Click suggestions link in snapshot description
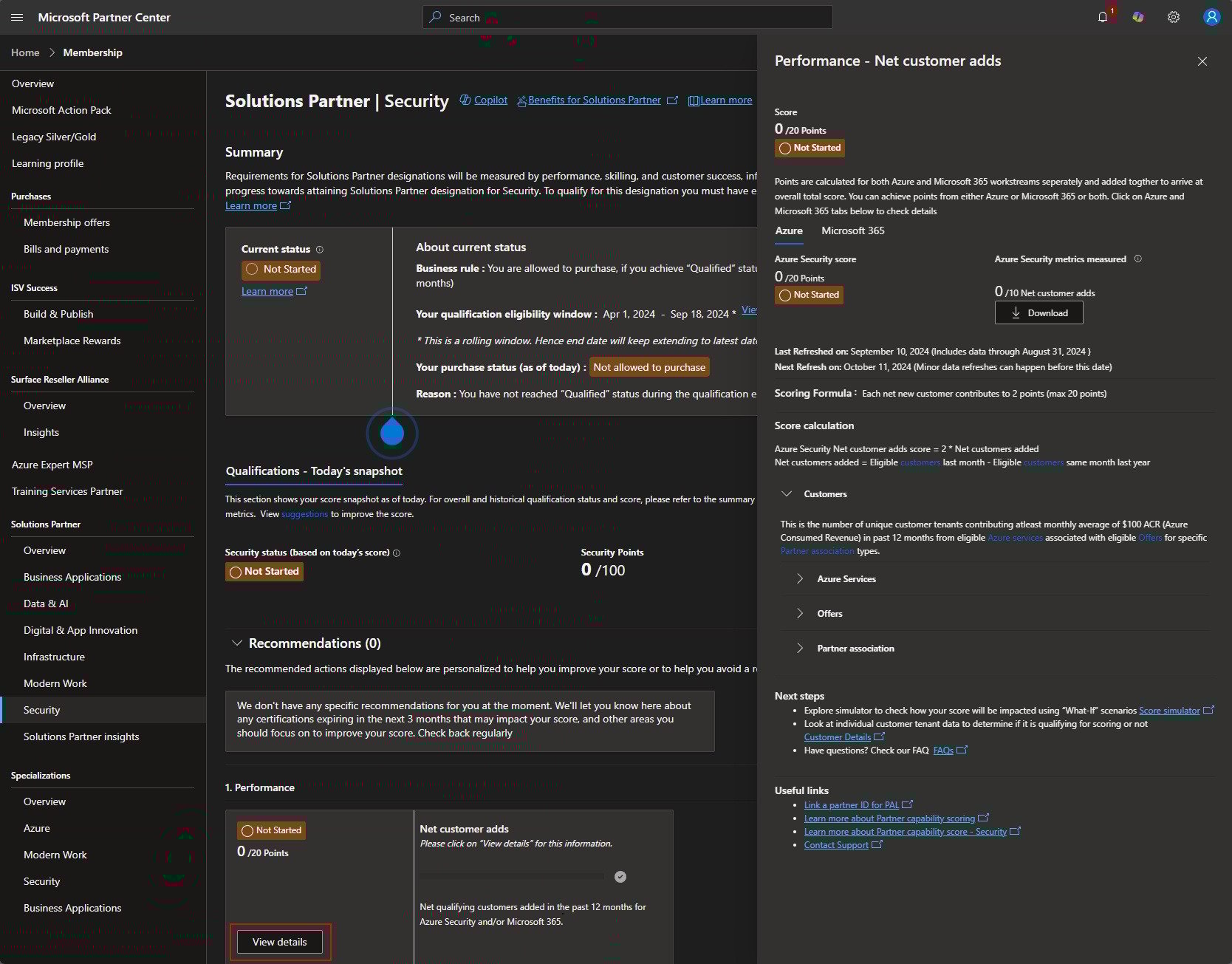1232x964 pixels. tap(304, 514)
